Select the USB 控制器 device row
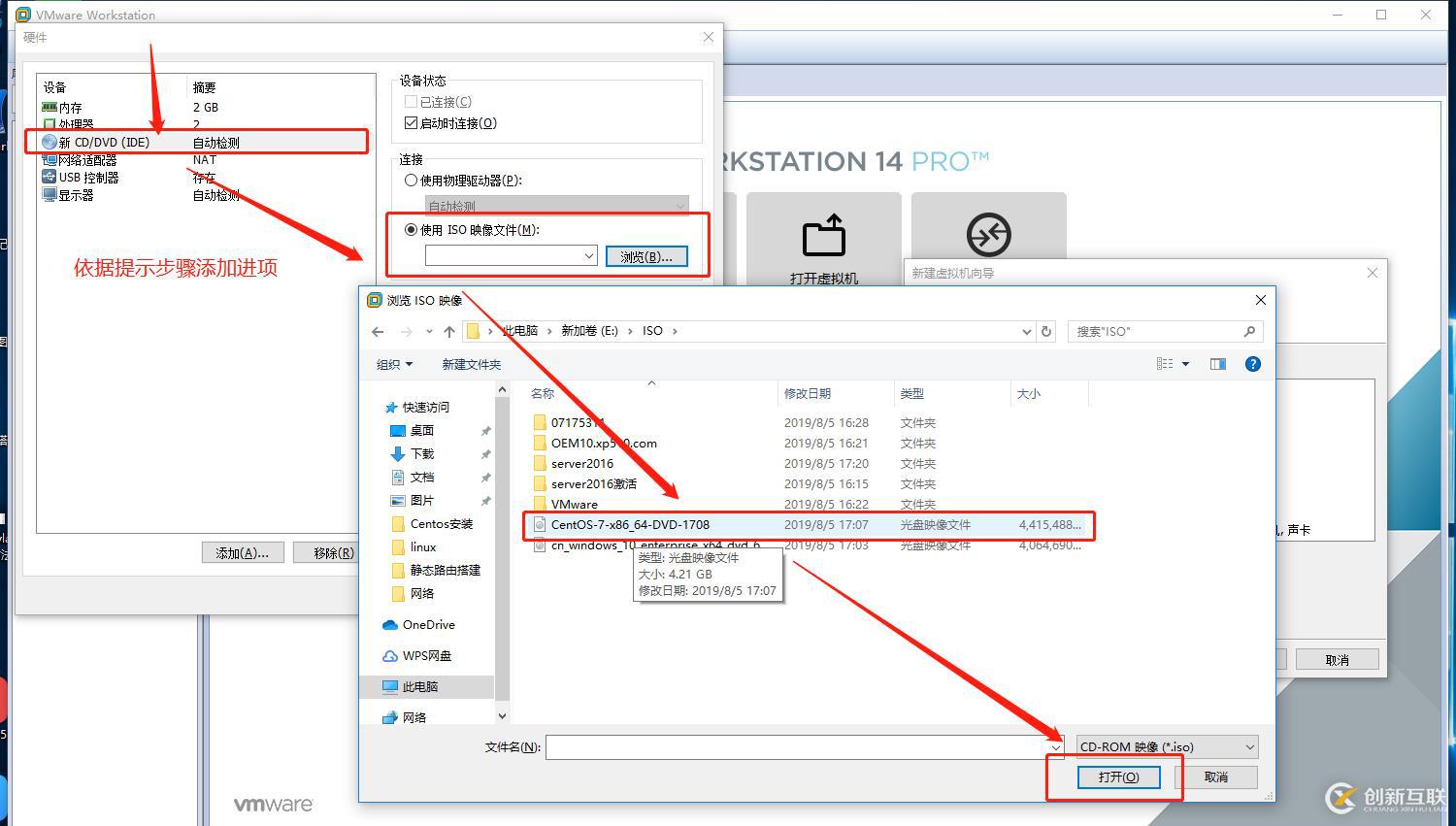The image size is (1456, 826). [x=205, y=177]
